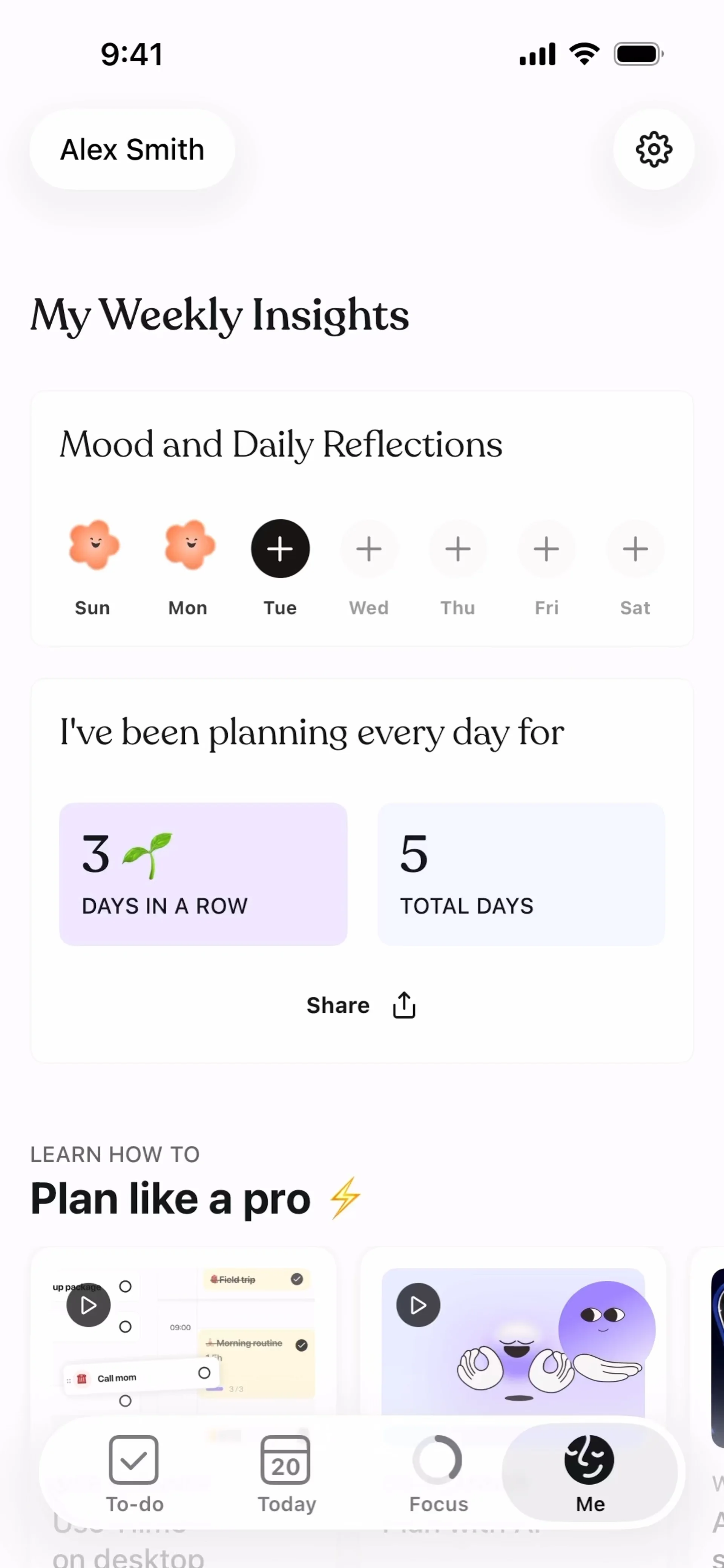Add a mood reflection for Saturday
The width and height of the screenshot is (724, 1568).
pos(635,549)
